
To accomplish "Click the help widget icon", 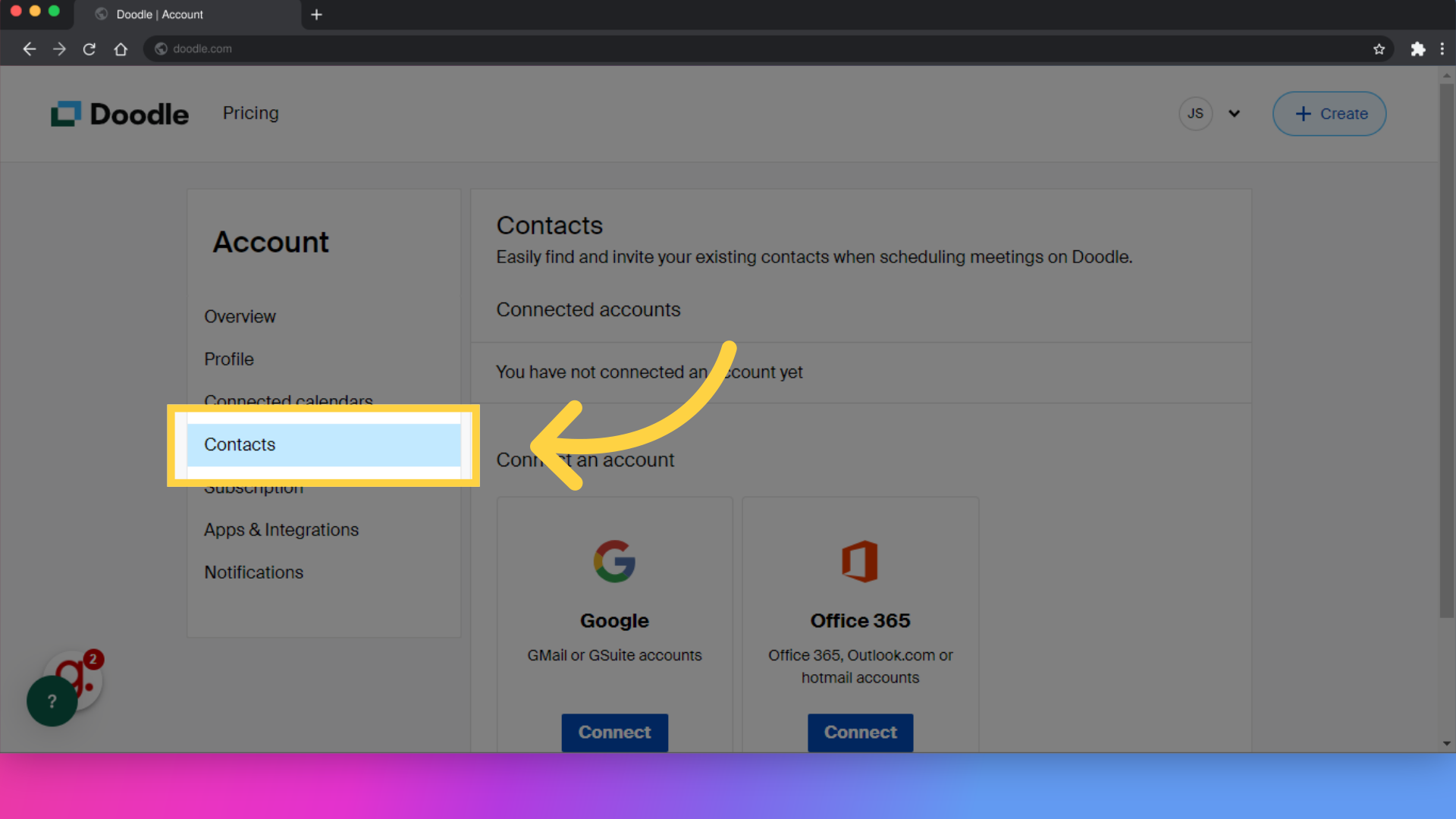I will (x=51, y=701).
